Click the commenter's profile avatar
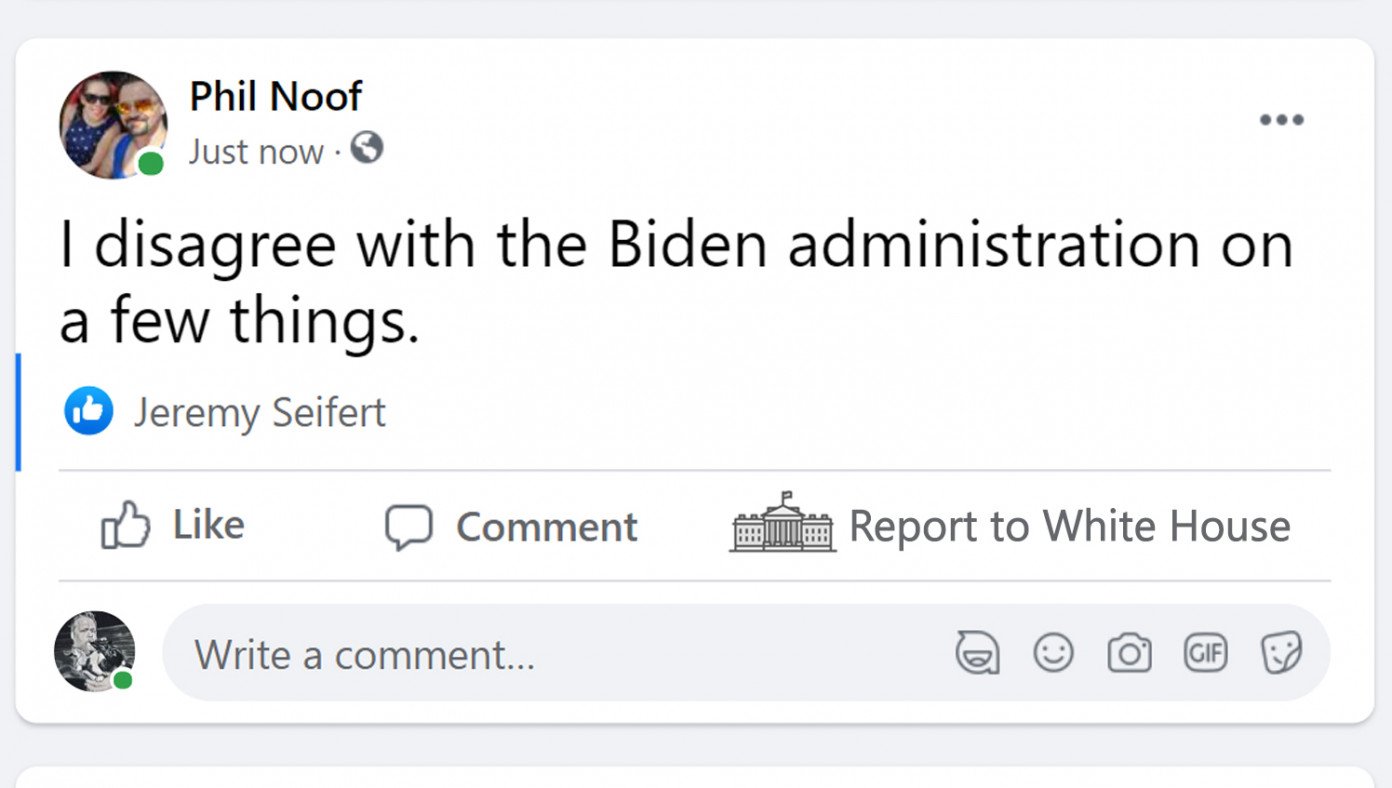The width and height of the screenshot is (1392, 788). pyautogui.click(x=94, y=651)
